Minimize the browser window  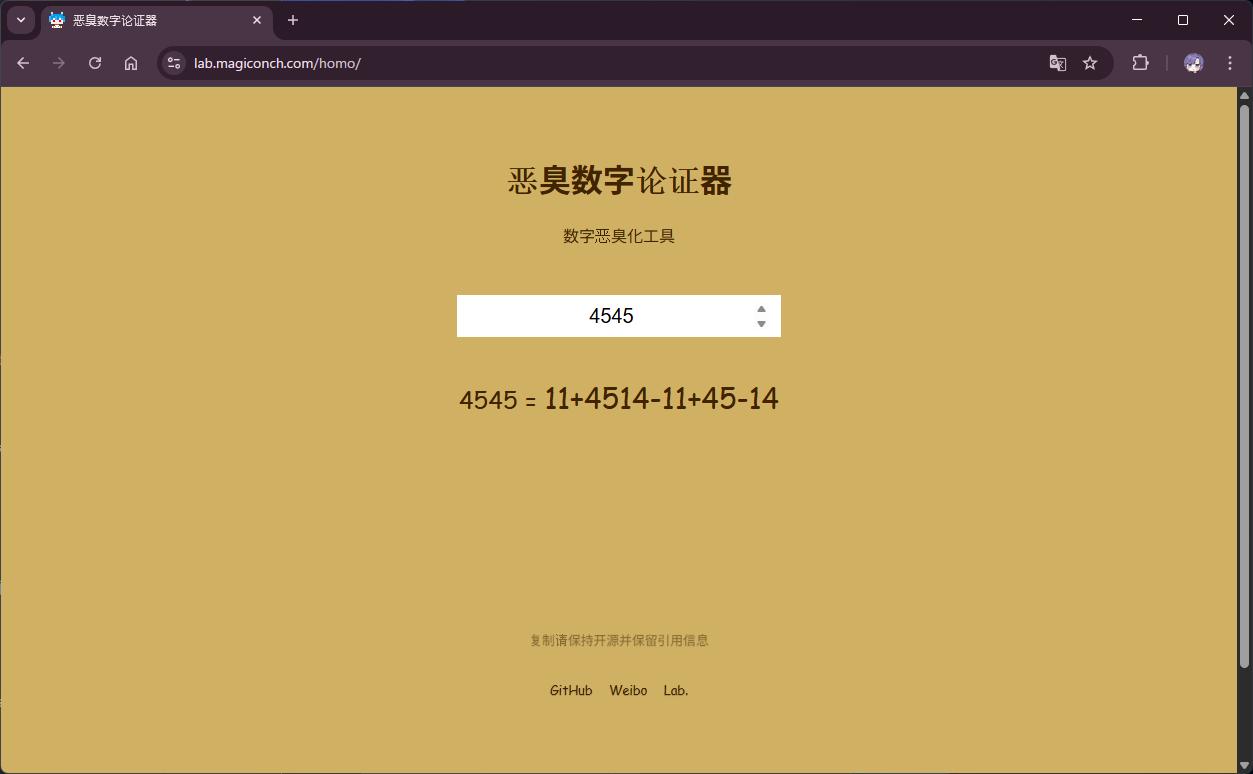1137,20
